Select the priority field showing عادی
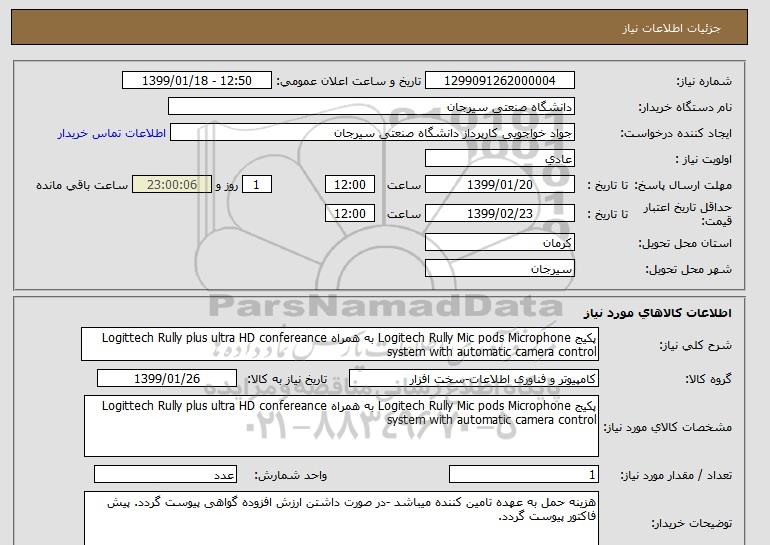The width and height of the screenshot is (770, 545). pos(499,159)
